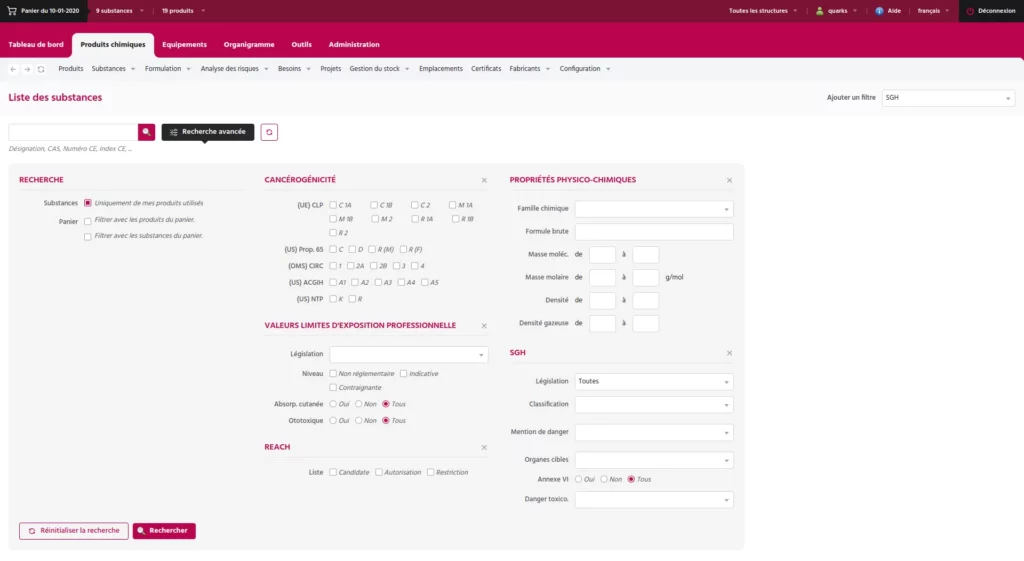This screenshot has width=1024, height=561.
Task: Select 'Oui' for Absorp. cutanée
Action: coord(333,404)
